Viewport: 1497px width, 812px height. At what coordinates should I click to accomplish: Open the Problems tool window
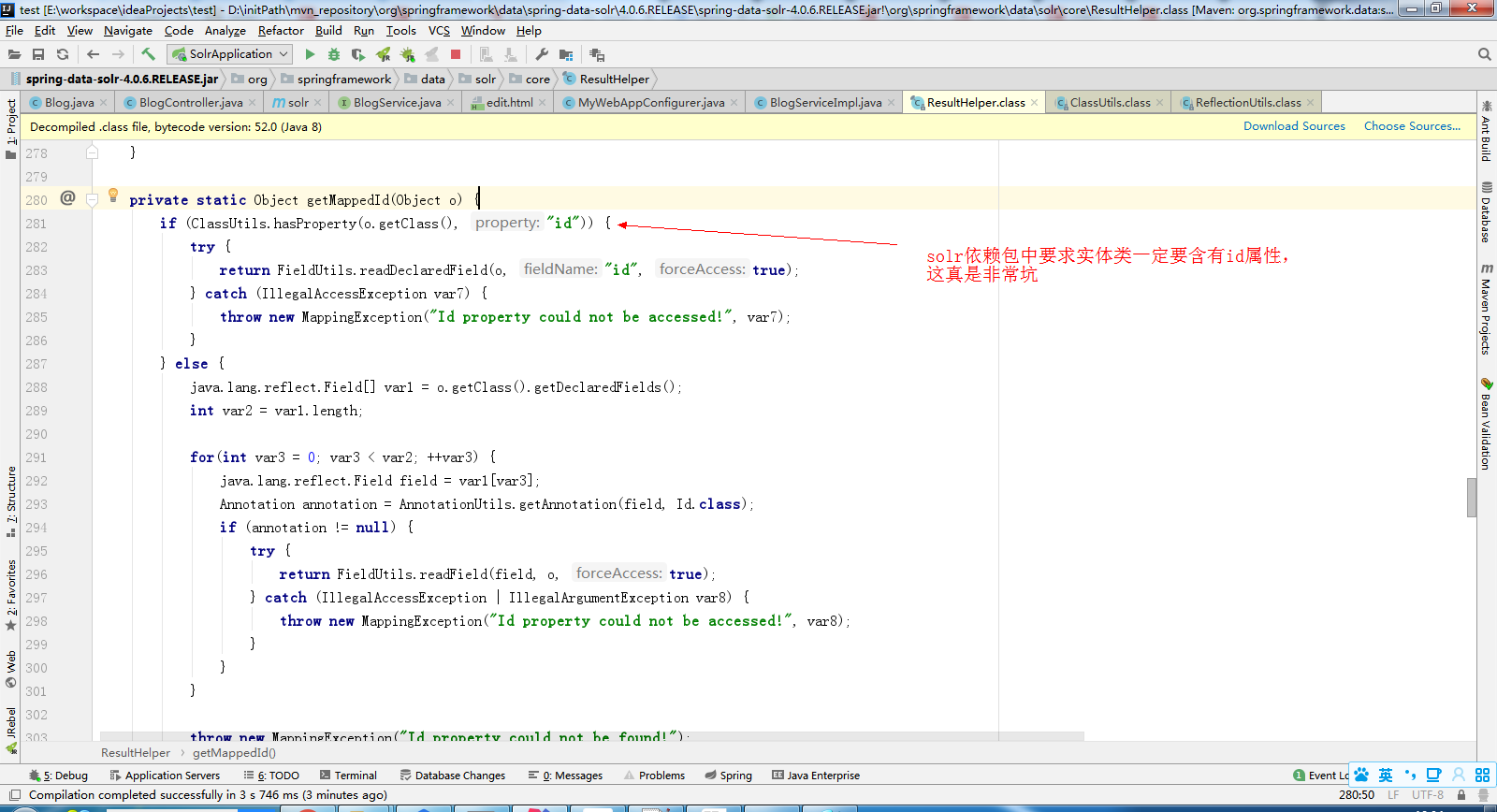[654, 776]
